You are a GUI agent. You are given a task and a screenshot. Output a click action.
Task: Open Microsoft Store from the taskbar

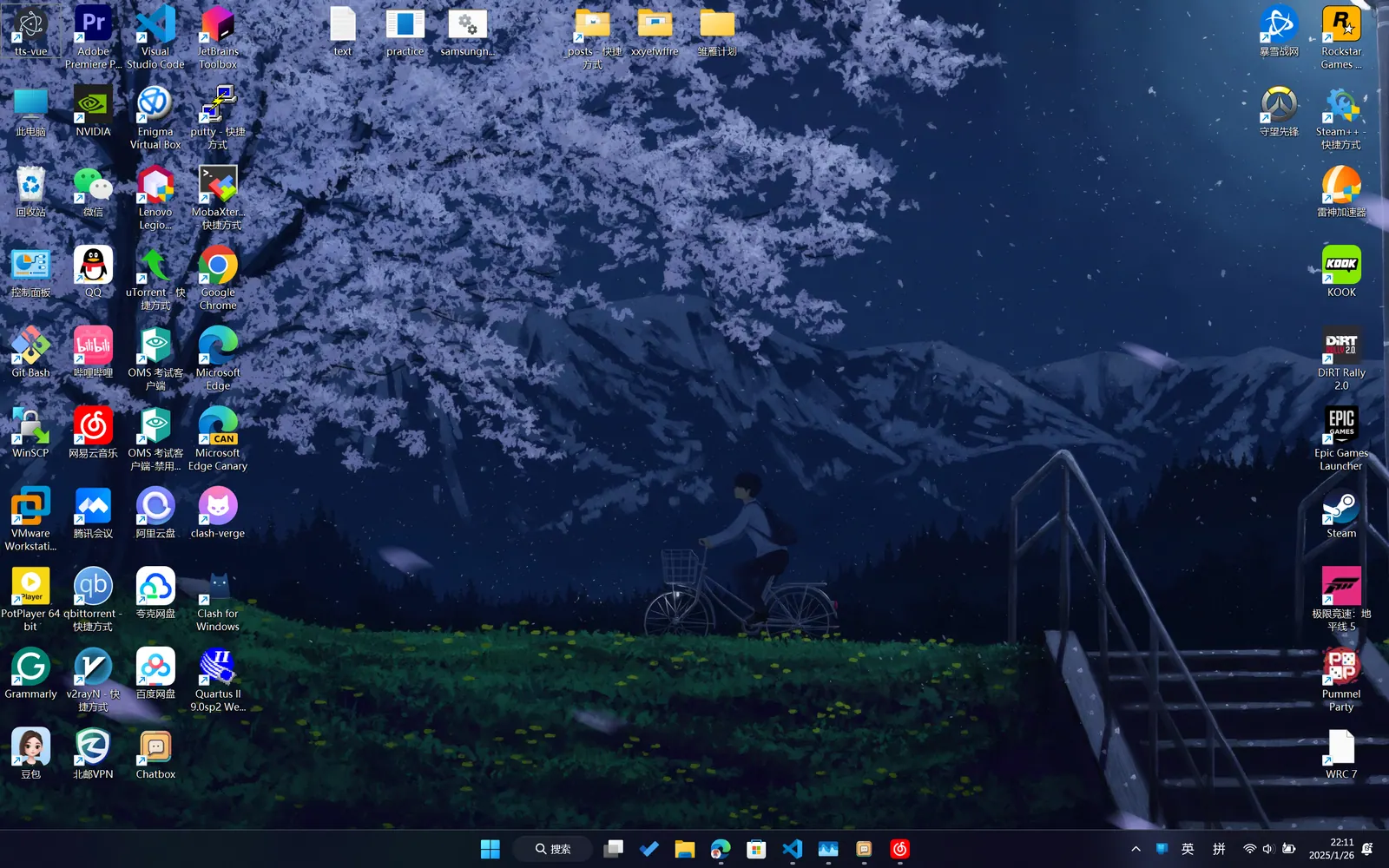(756, 849)
